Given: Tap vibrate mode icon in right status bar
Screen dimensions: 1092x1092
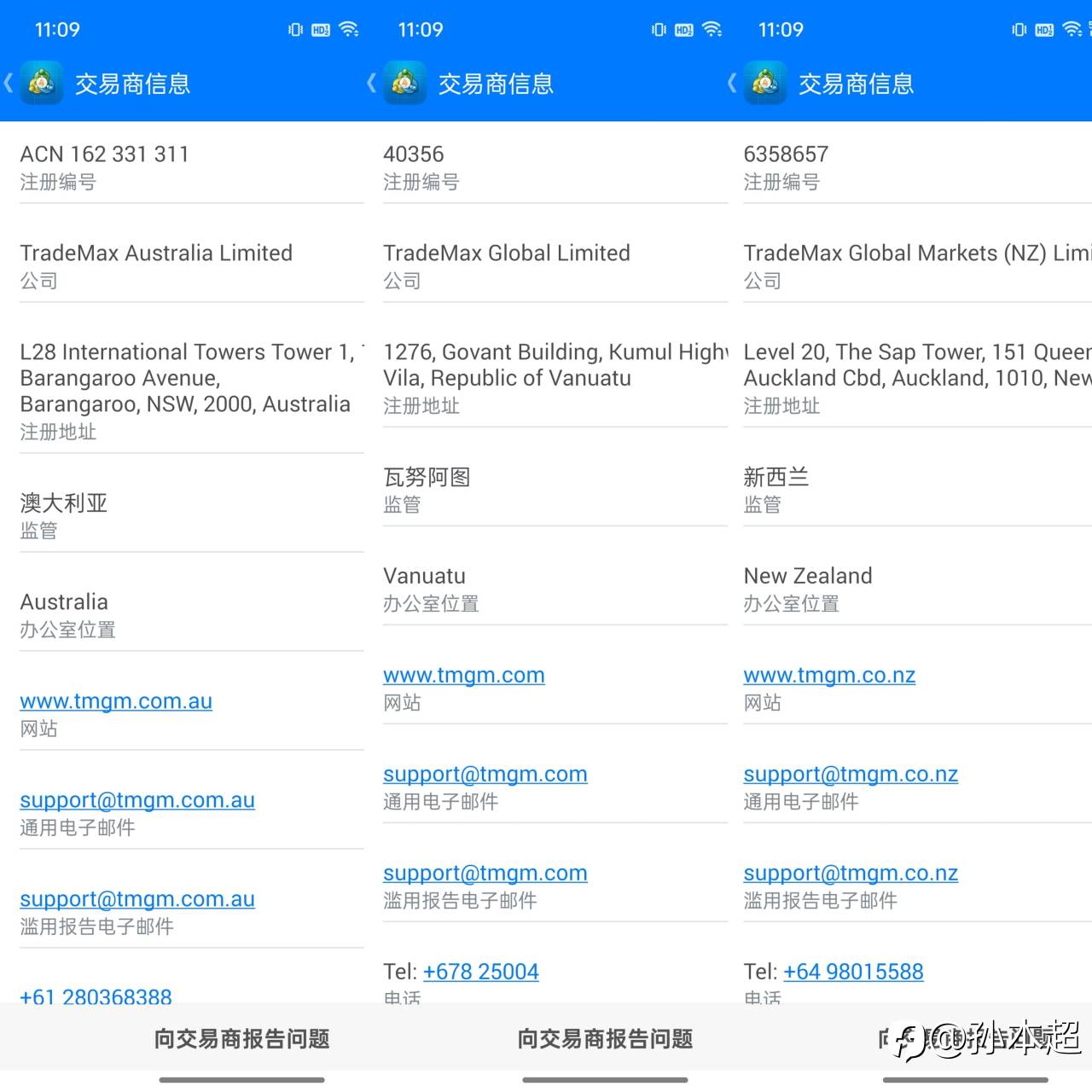Looking at the screenshot, I should pyautogui.click(x=1019, y=30).
